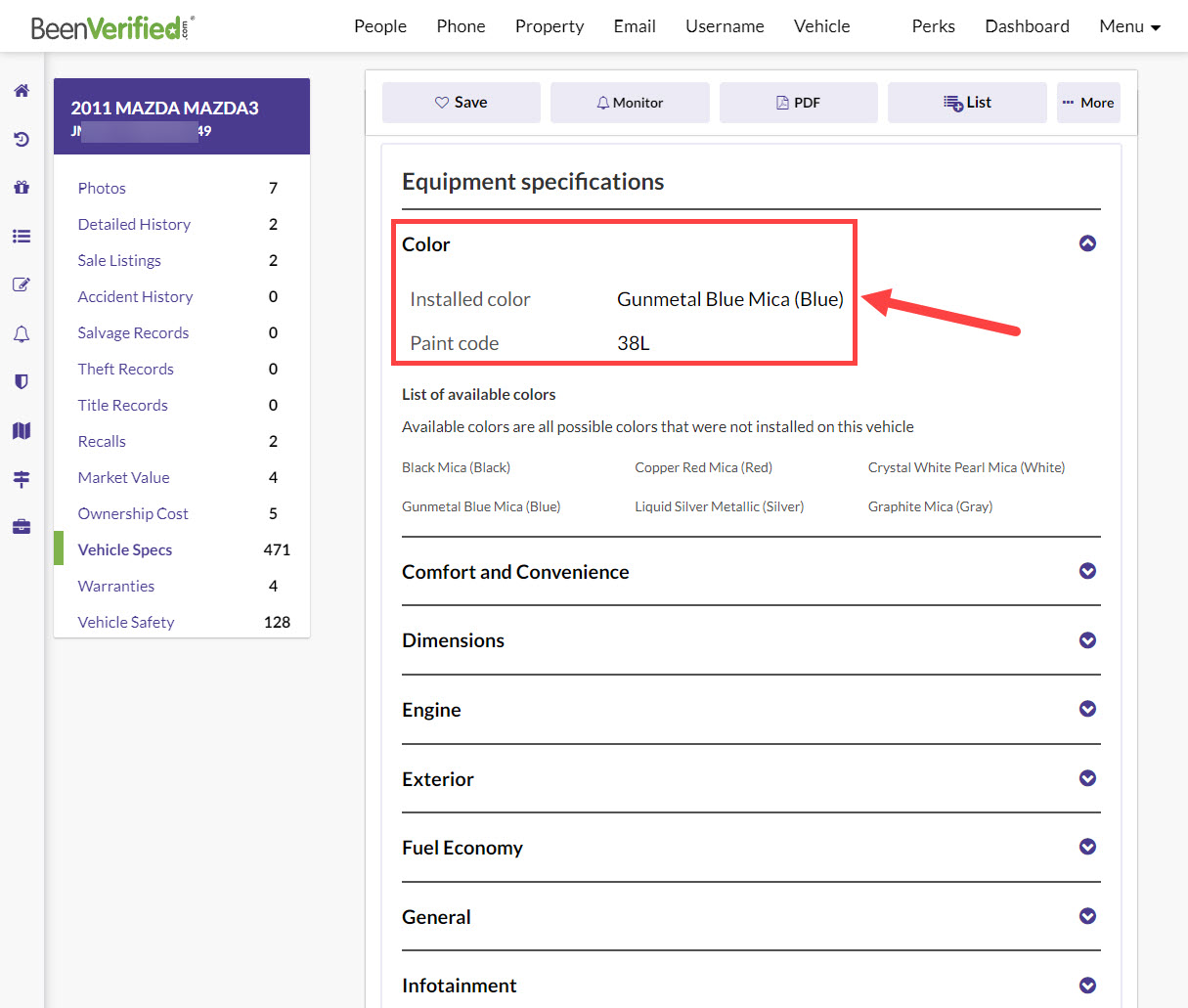Open Email search in top navigation
1188x1008 pixels.
tap(635, 26)
